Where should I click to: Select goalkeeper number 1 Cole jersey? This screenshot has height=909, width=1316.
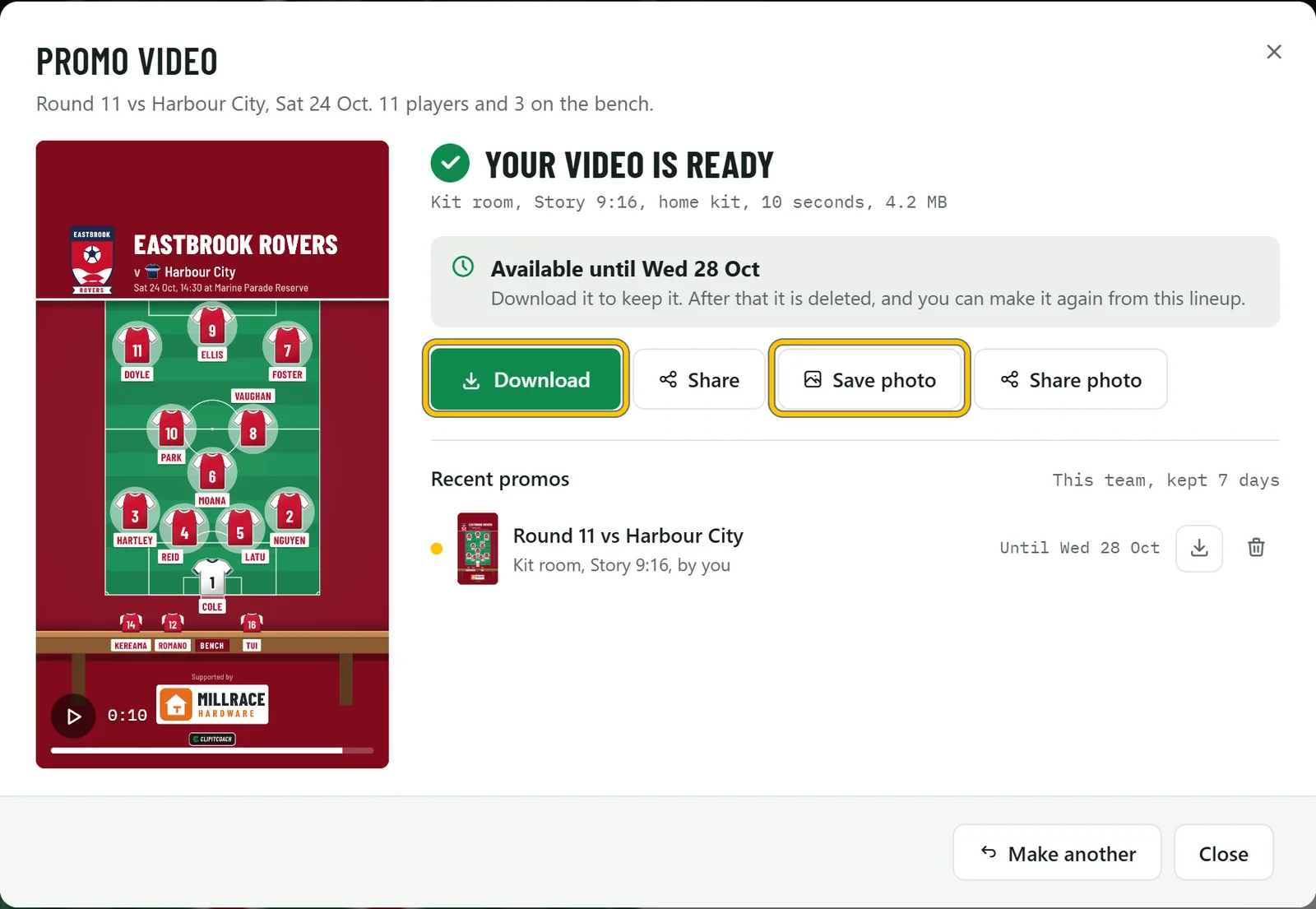click(212, 578)
